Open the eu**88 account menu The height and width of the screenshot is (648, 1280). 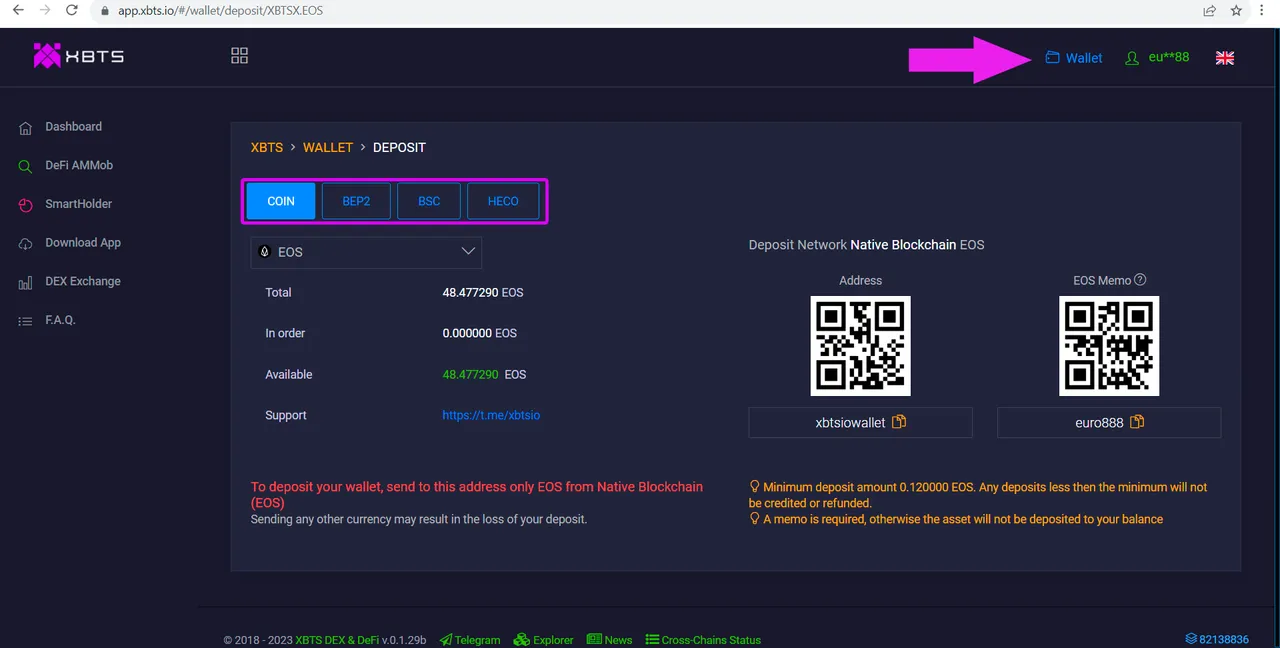pyautogui.click(x=1169, y=57)
